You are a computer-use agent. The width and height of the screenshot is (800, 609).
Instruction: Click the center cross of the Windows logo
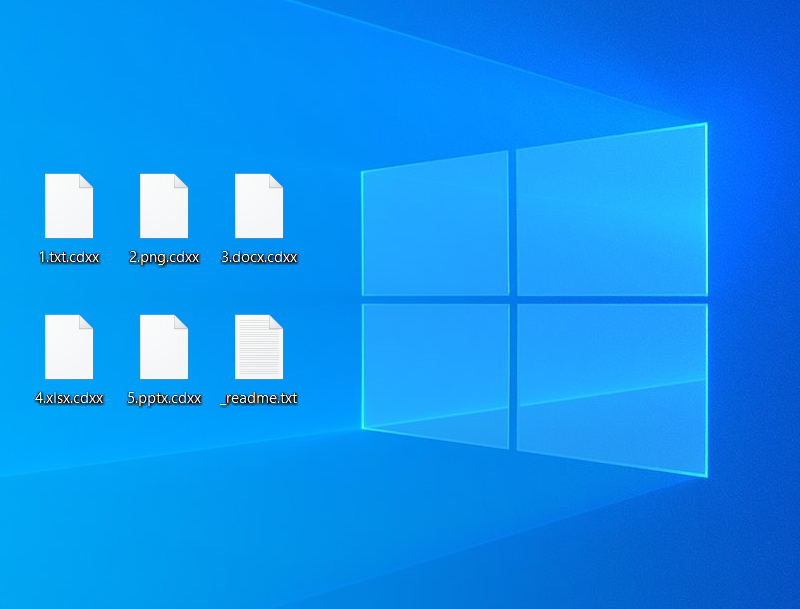click(512, 299)
